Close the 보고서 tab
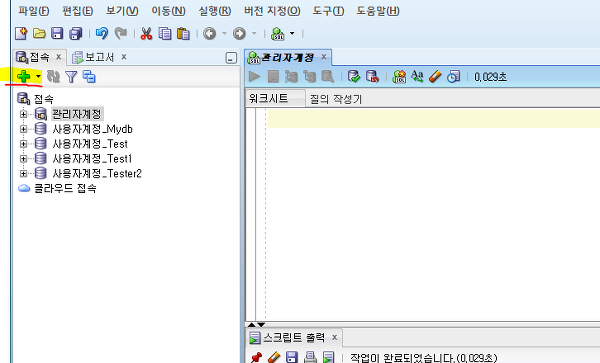The width and height of the screenshot is (600, 363). pyautogui.click(x=124, y=57)
